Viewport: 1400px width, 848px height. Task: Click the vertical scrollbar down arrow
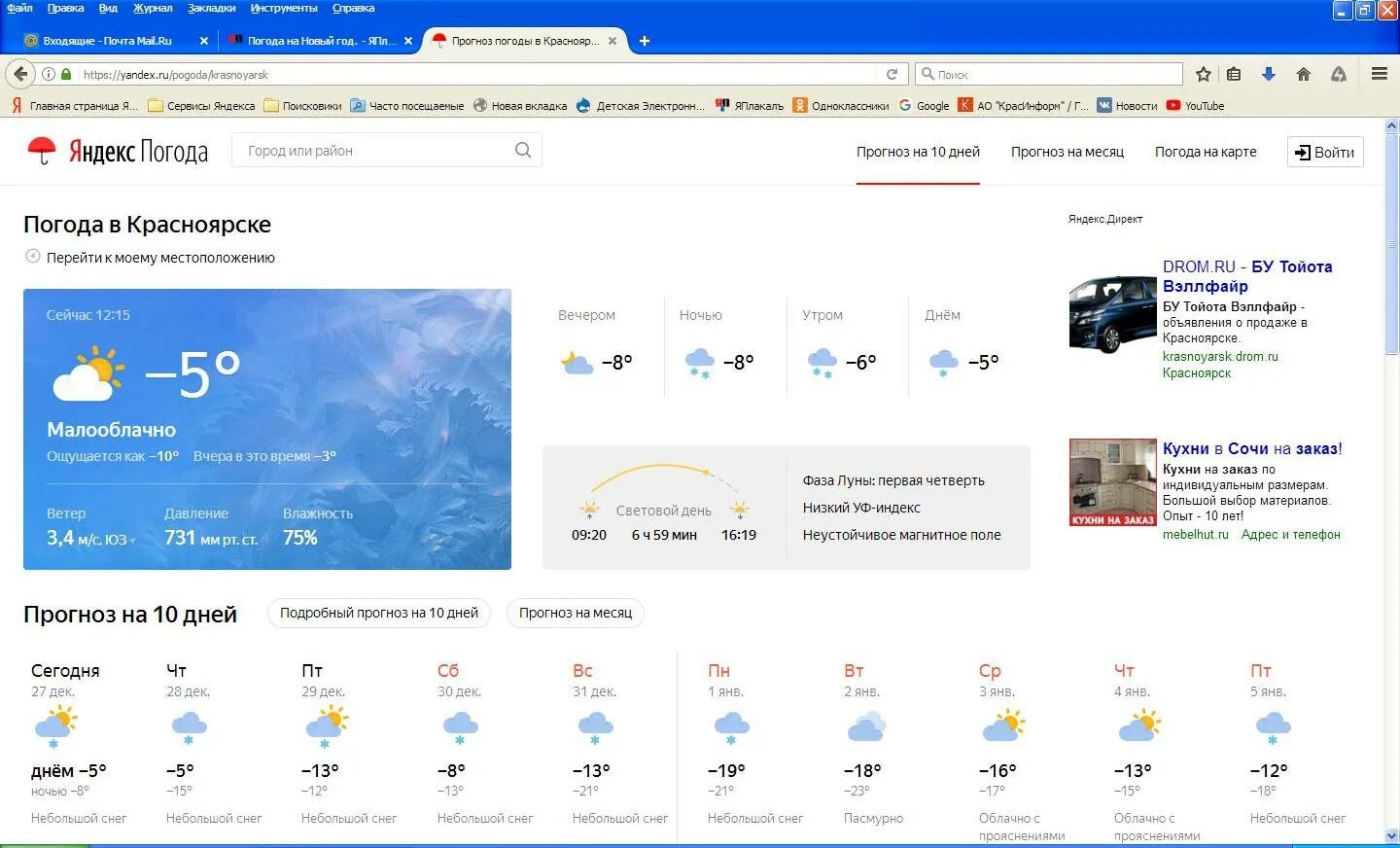(x=1391, y=836)
